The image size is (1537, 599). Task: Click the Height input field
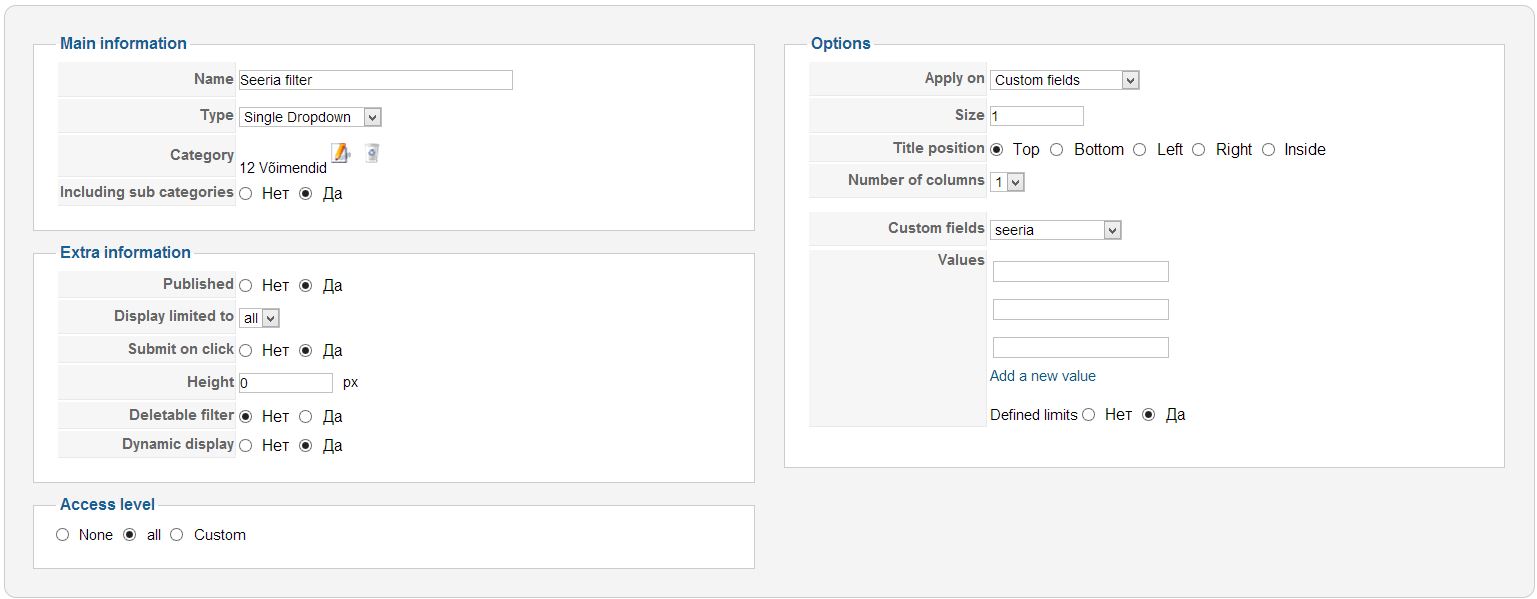click(285, 383)
